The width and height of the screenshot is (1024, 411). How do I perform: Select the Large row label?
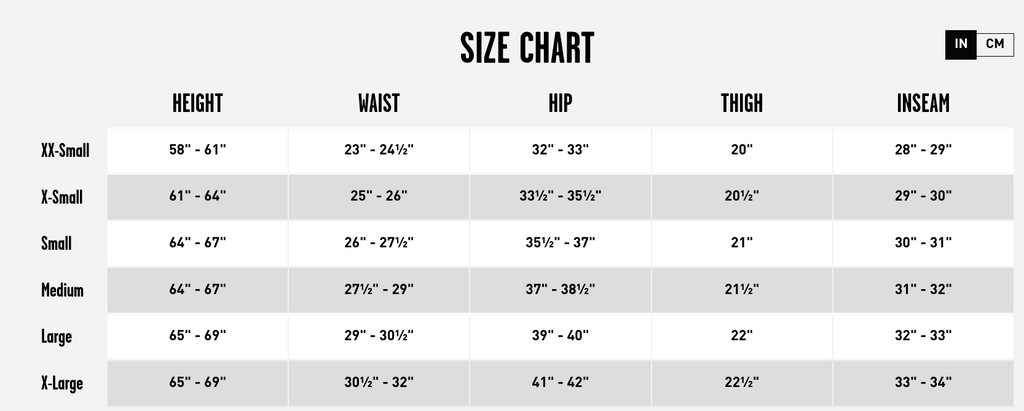tap(56, 336)
